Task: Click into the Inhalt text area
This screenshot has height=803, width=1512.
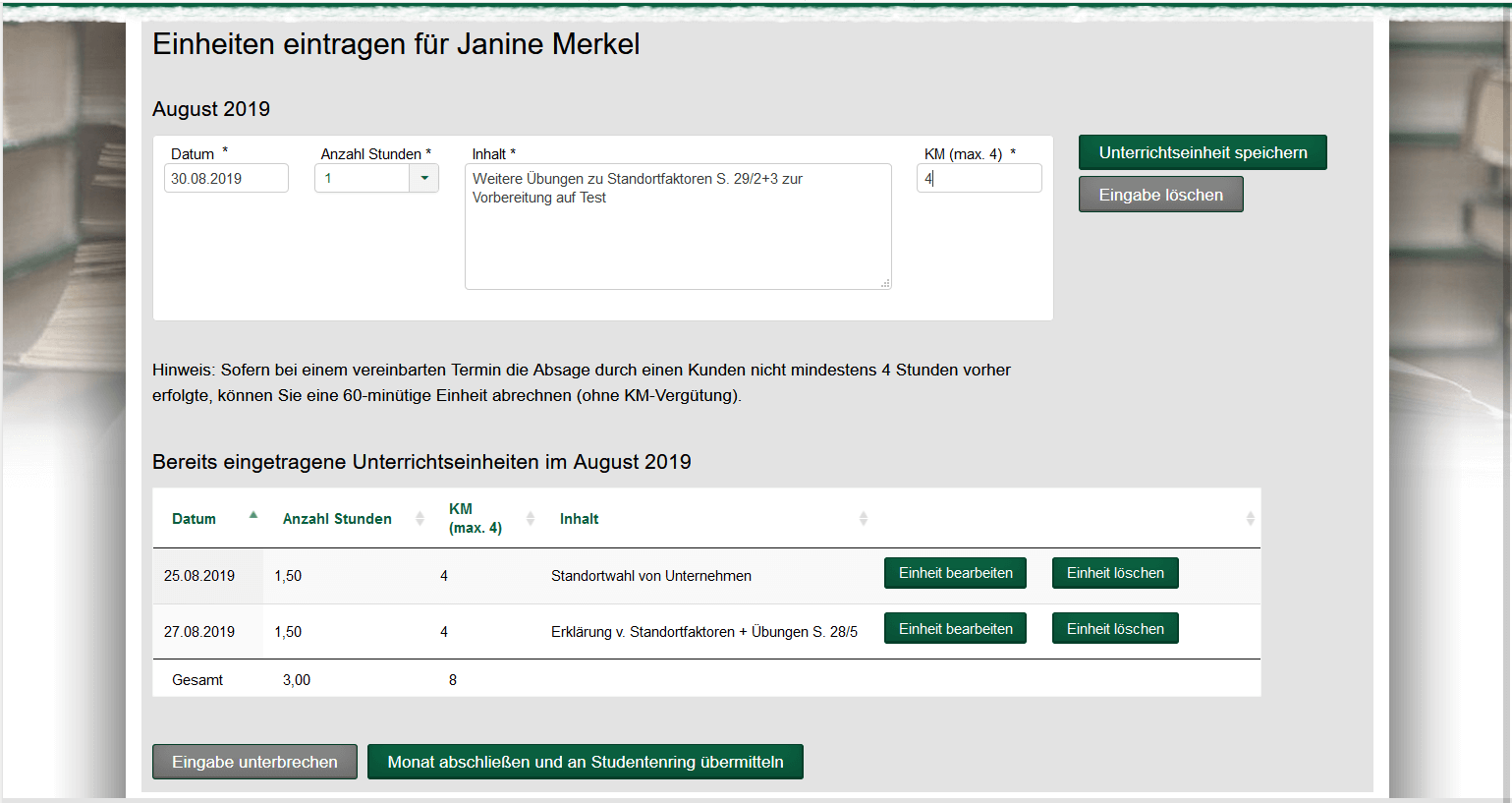Action: point(678,236)
